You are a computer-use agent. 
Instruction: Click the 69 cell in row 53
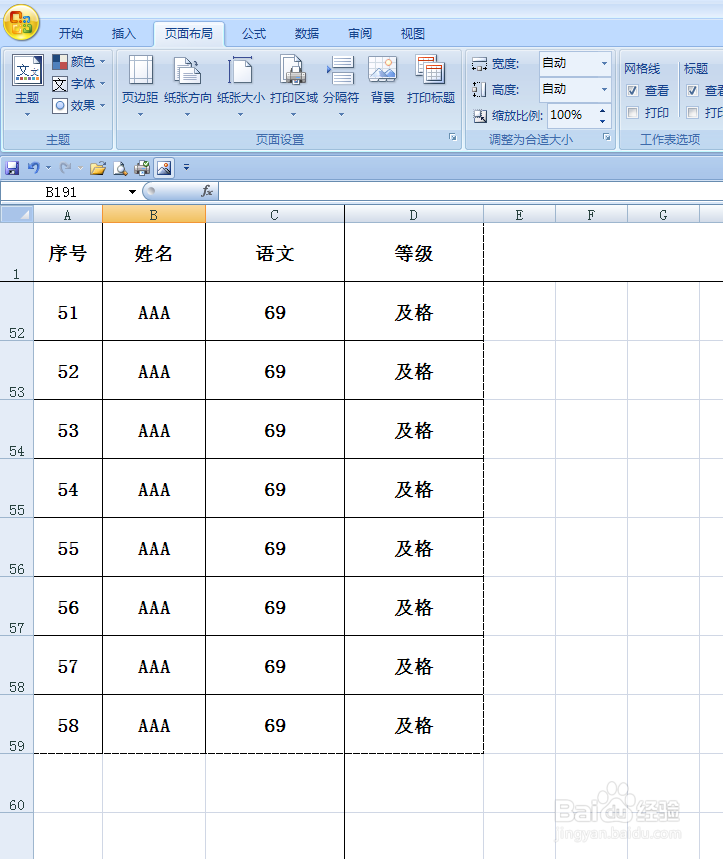pyautogui.click(x=275, y=371)
